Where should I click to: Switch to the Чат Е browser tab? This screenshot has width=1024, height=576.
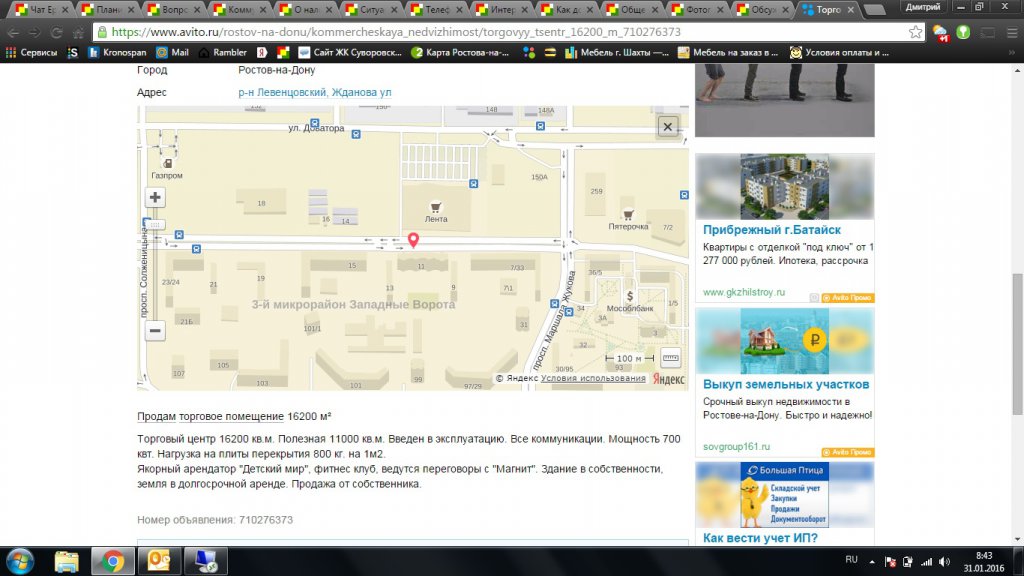pyautogui.click(x=42, y=10)
